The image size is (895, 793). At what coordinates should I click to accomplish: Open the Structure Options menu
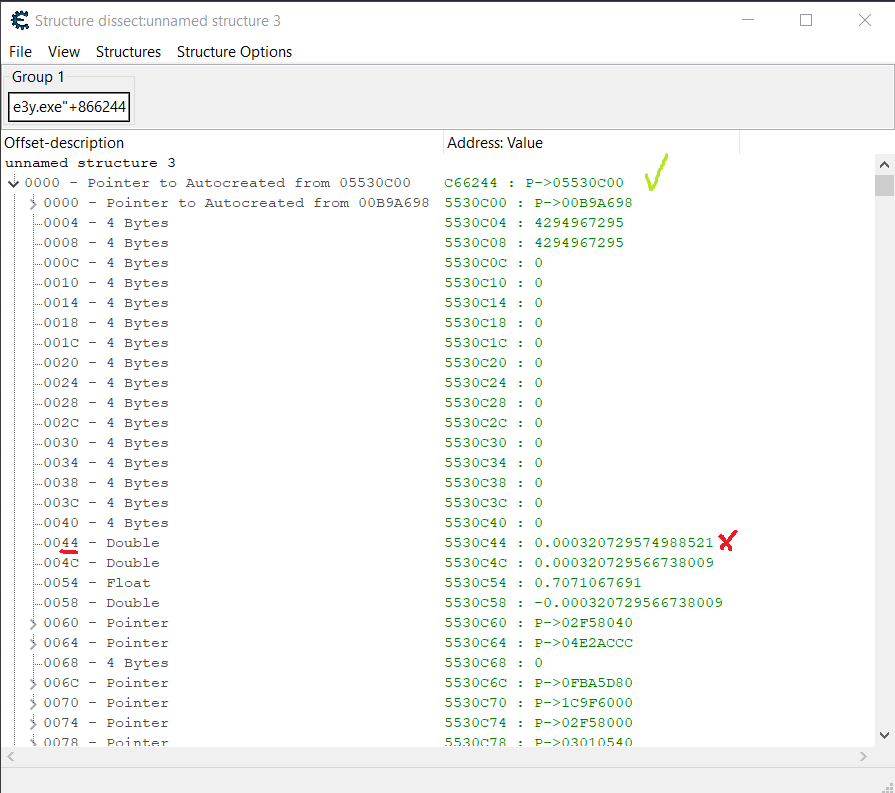pos(234,52)
